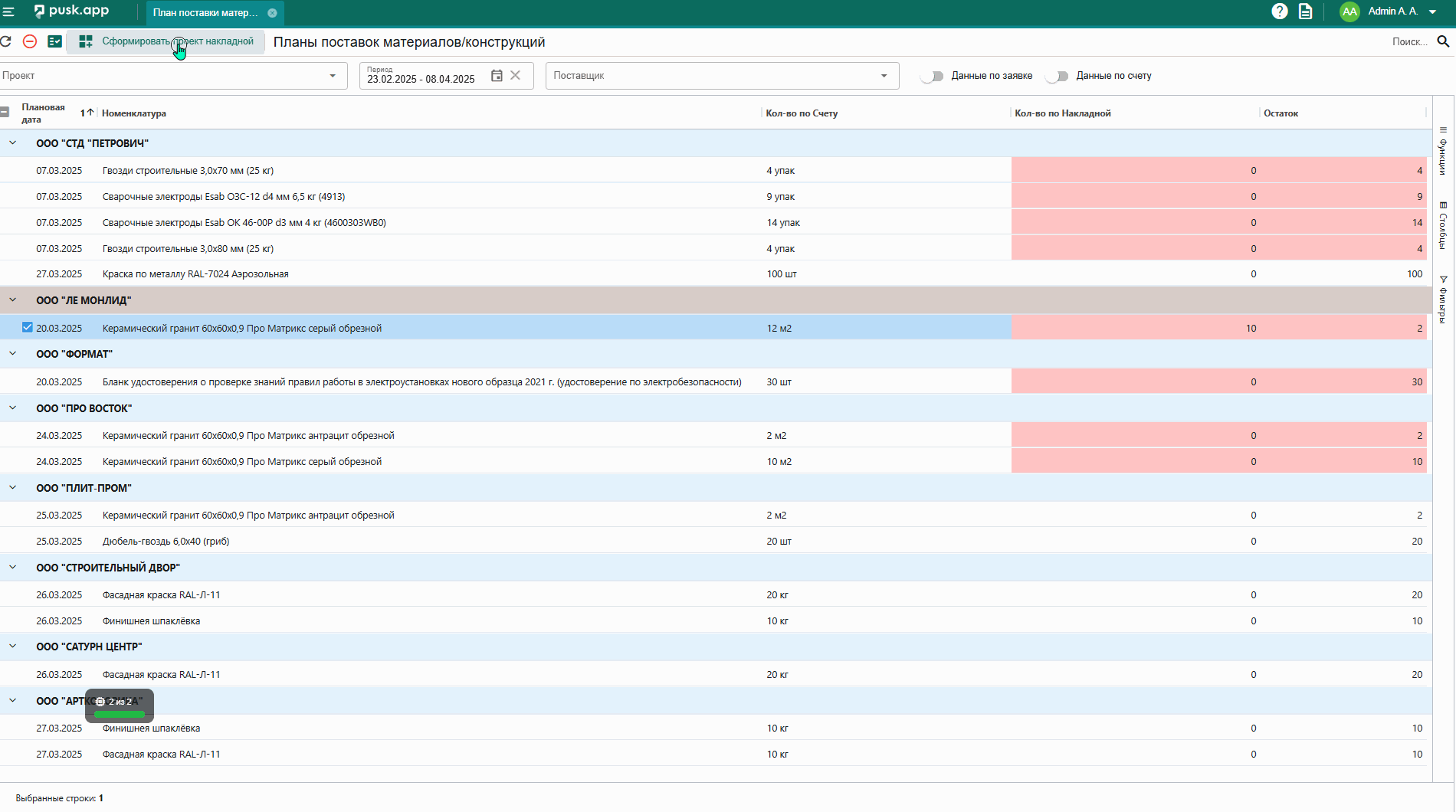Open the Поставщик dropdown
Image resolution: width=1456 pixels, height=812 pixels.
coord(884,76)
